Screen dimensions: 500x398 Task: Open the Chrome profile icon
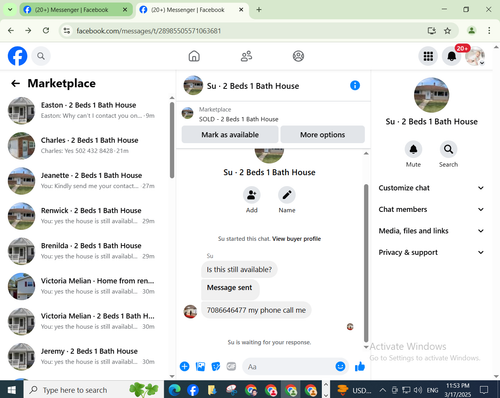(x=471, y=31)
